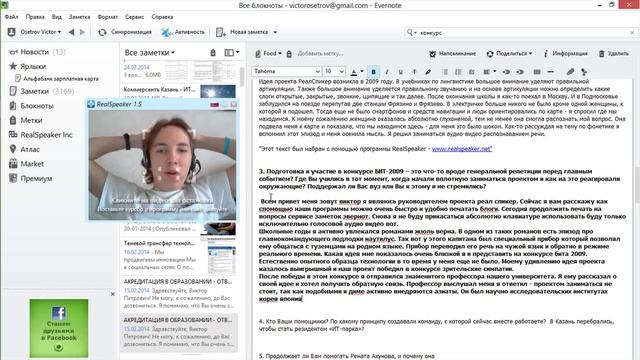Expand the Новая заметка dropdown arrow
The height and width of the screenshot is (360, 640).
[275, 32]
